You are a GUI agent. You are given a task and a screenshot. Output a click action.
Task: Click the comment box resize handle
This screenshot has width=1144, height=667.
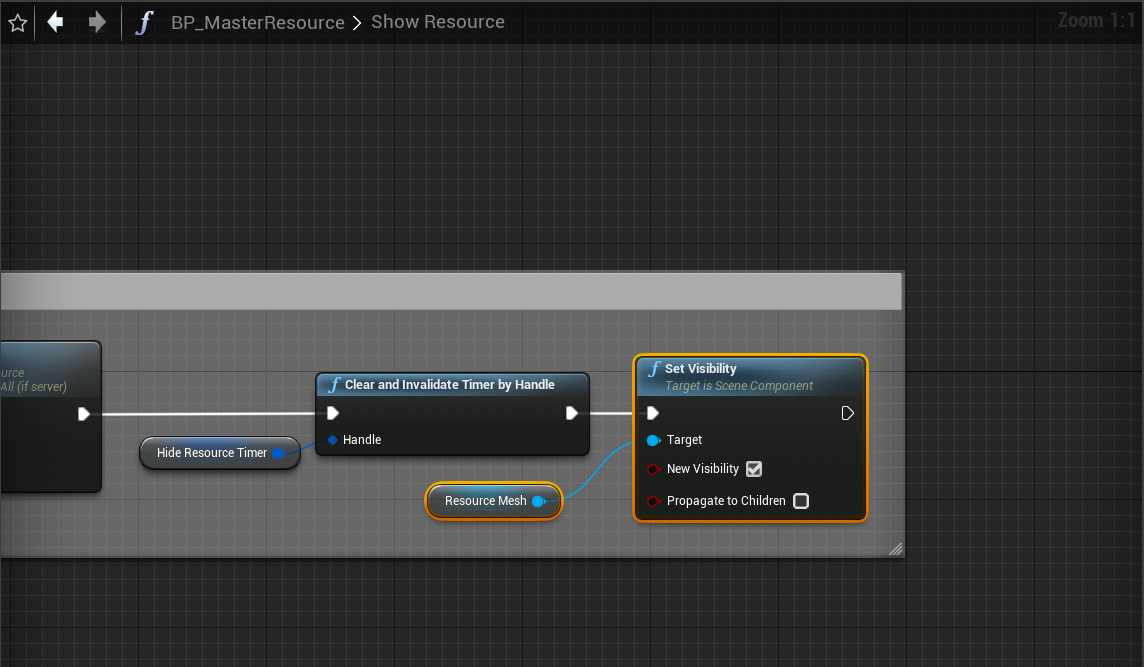(x=895, y=548)
